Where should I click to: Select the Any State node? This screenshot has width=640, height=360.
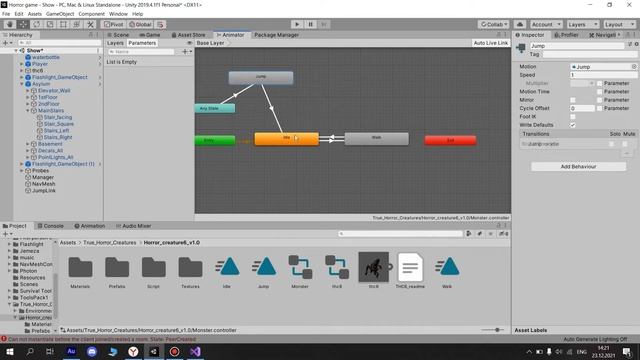pos(215,108)
